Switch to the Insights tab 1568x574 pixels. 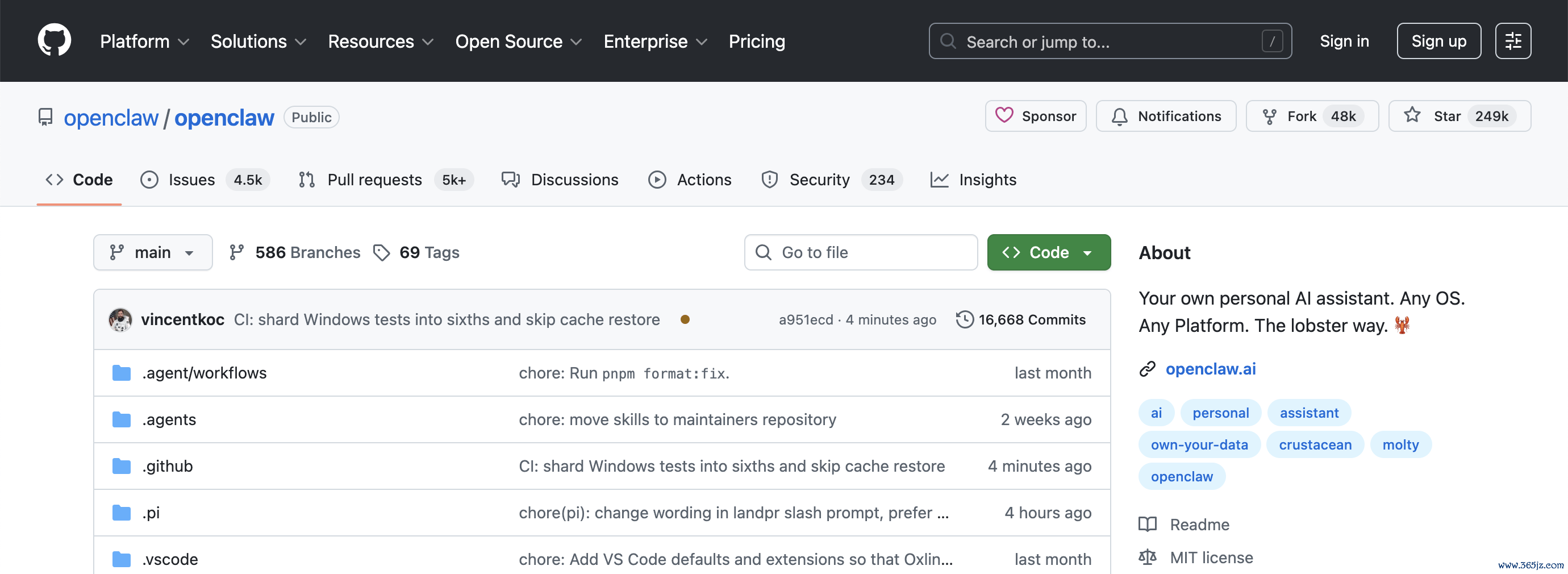(974, 180)
